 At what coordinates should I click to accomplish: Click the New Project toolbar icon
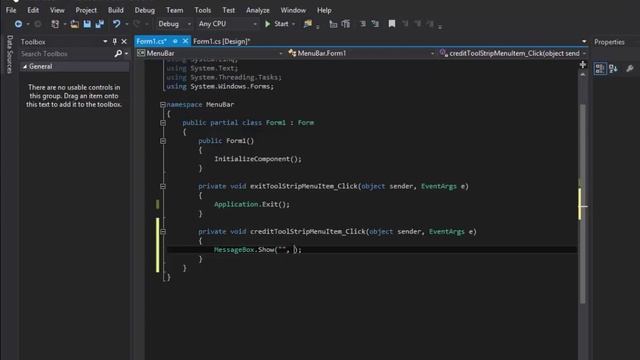55,24
